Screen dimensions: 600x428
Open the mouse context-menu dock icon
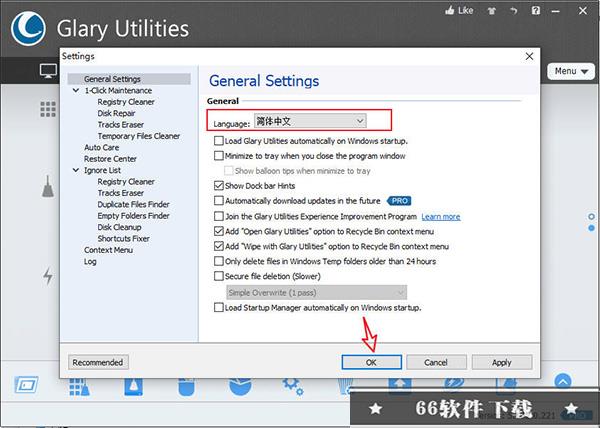pos(187,387)
